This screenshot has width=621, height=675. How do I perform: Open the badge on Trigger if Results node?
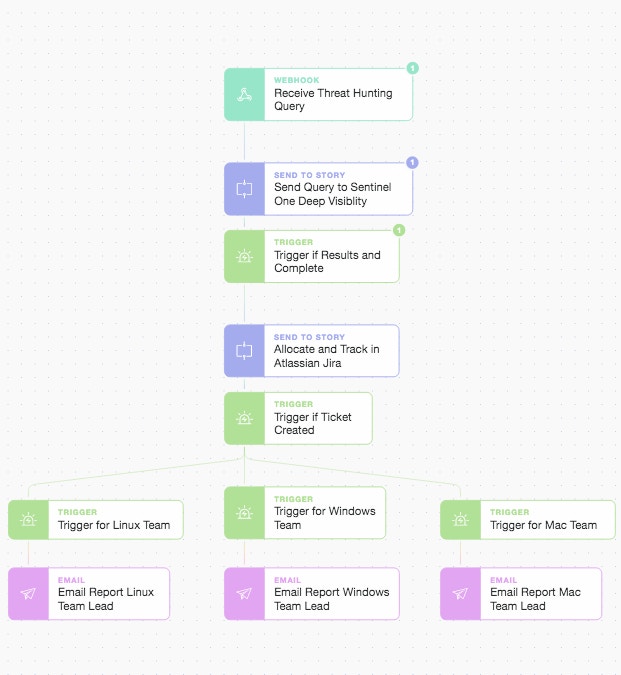399,230
